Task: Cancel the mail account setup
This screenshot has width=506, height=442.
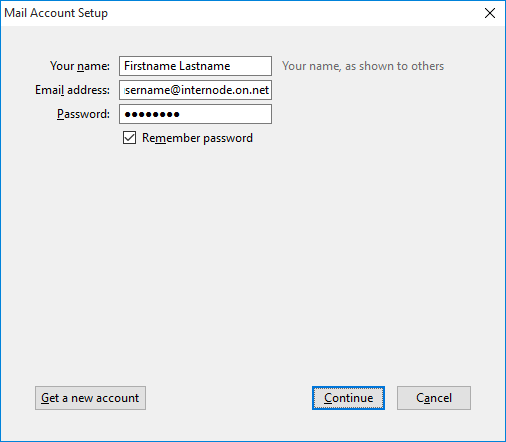Action: coord(434,398)
